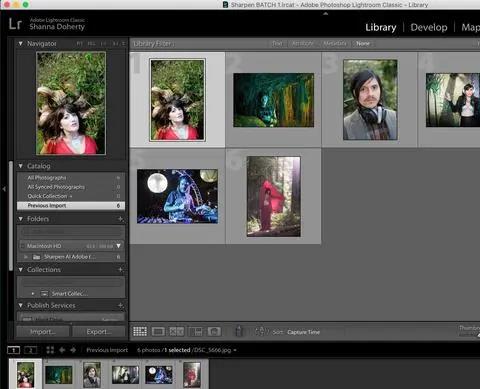Screen dimensions: 480x389
Task: Enable Metadata library filter
Action: click(x=335, y=43)
